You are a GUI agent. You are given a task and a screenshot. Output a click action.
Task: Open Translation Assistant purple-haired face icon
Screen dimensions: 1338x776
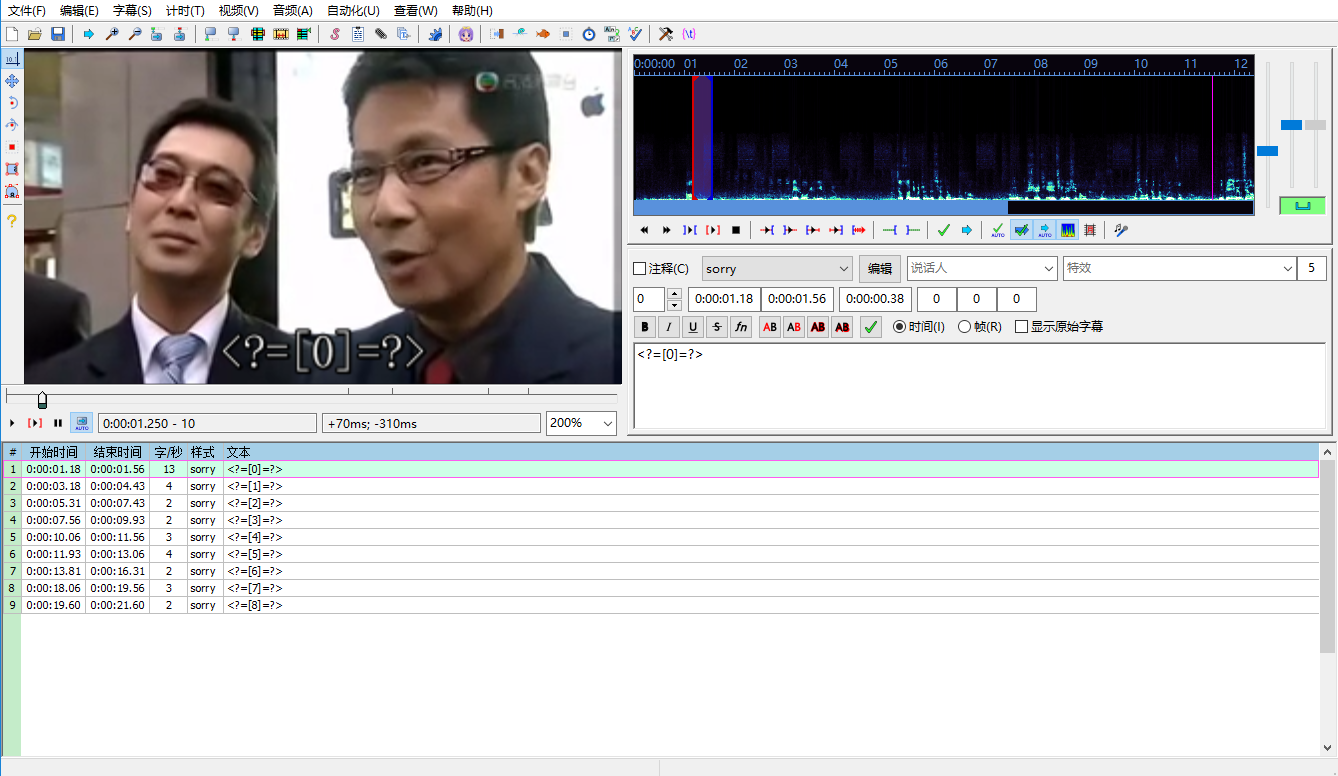point(466,34)
